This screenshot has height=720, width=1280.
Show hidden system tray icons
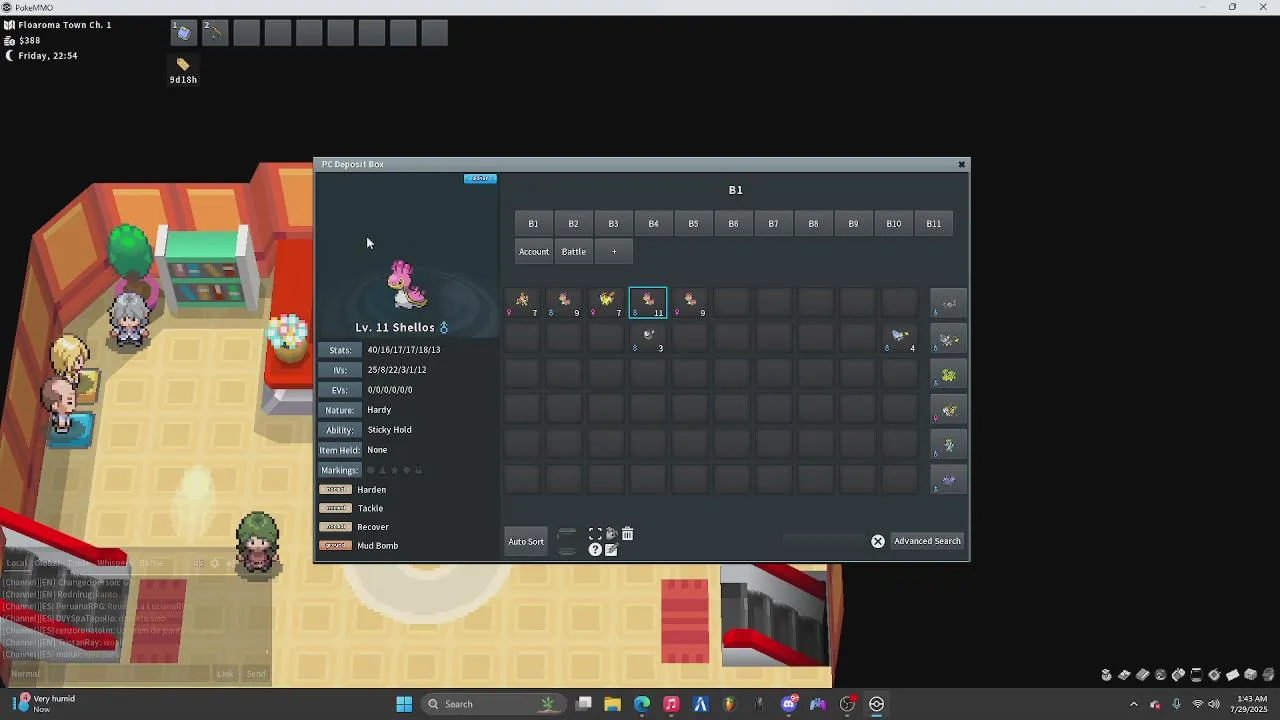click(1134, 704)
